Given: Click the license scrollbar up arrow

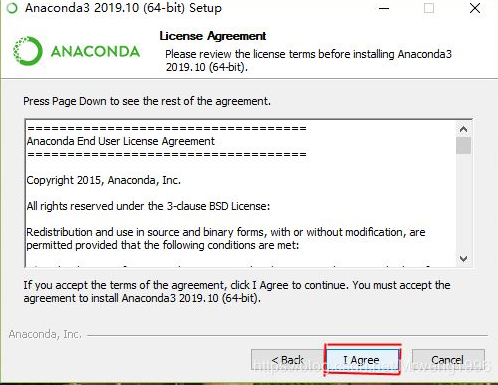Looking at the screenshot, I should [463, 129].
